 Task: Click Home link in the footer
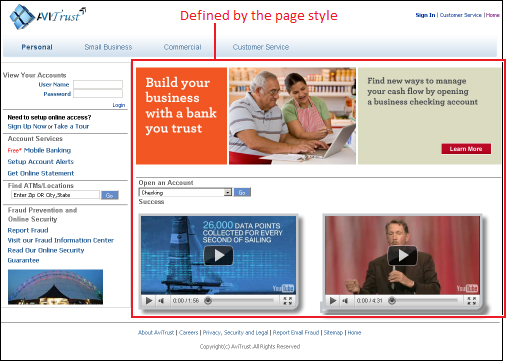point(354,333)
